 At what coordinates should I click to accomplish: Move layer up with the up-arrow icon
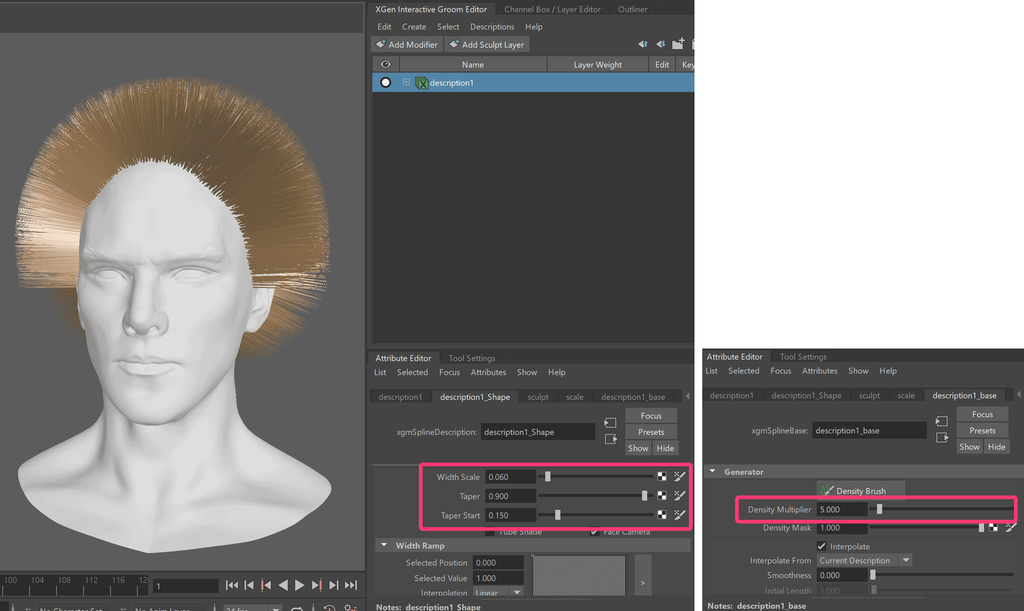[643, 45]
